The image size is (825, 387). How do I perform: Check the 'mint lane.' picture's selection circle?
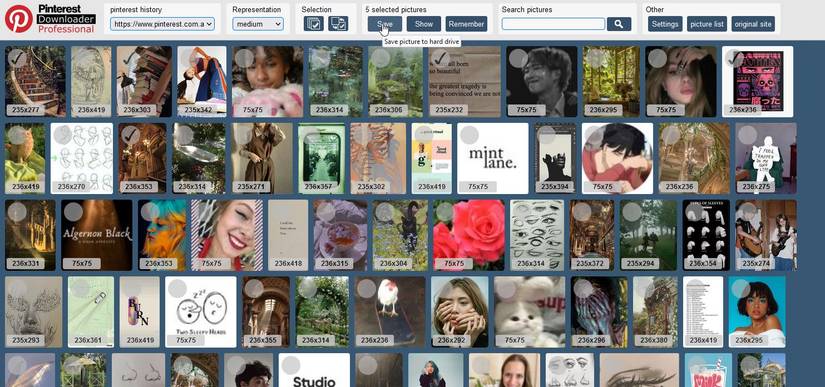click(x=469, y=135)
